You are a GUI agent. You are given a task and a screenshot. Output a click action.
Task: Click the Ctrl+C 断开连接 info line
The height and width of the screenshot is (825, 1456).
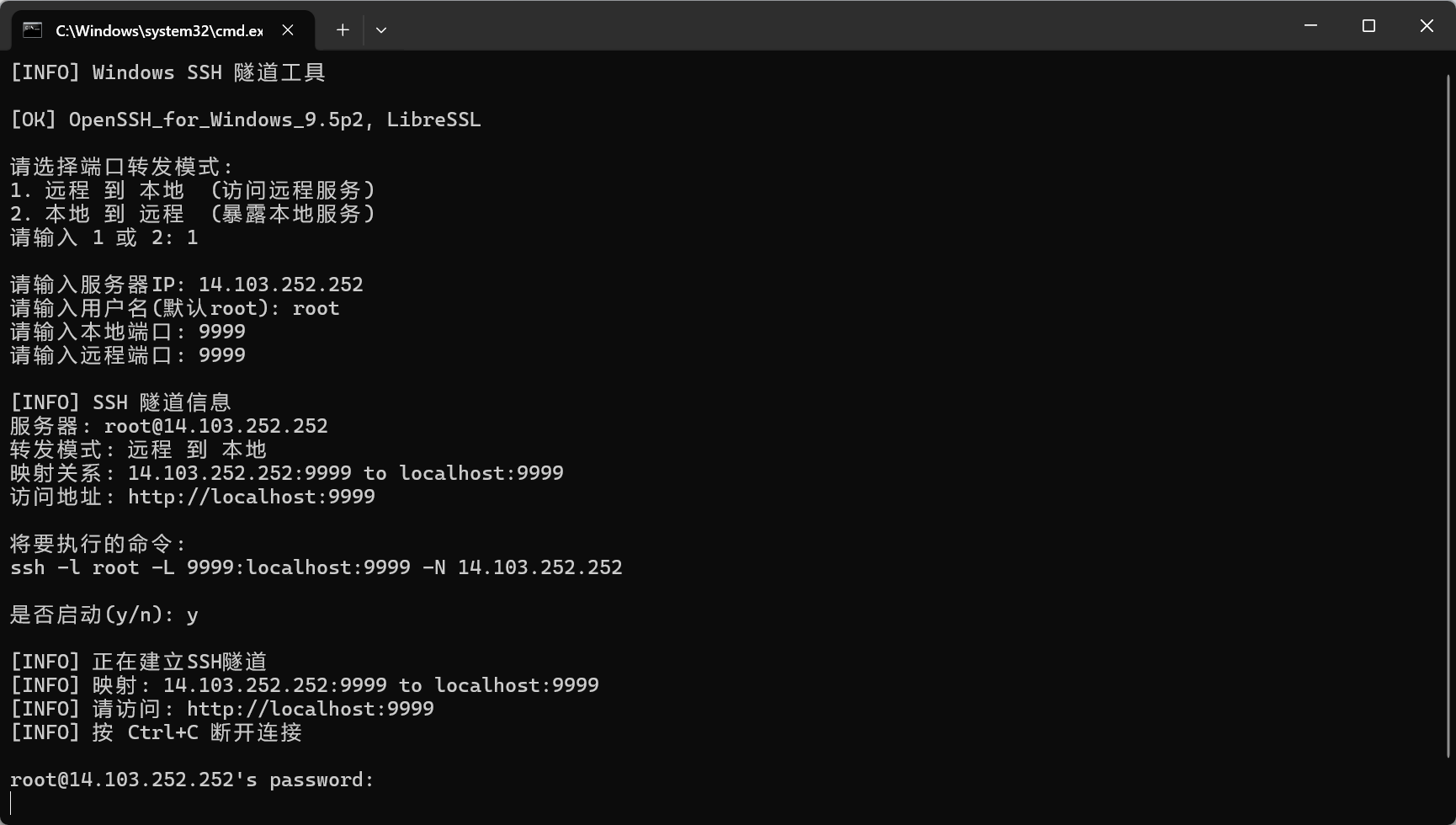point(156,732)
